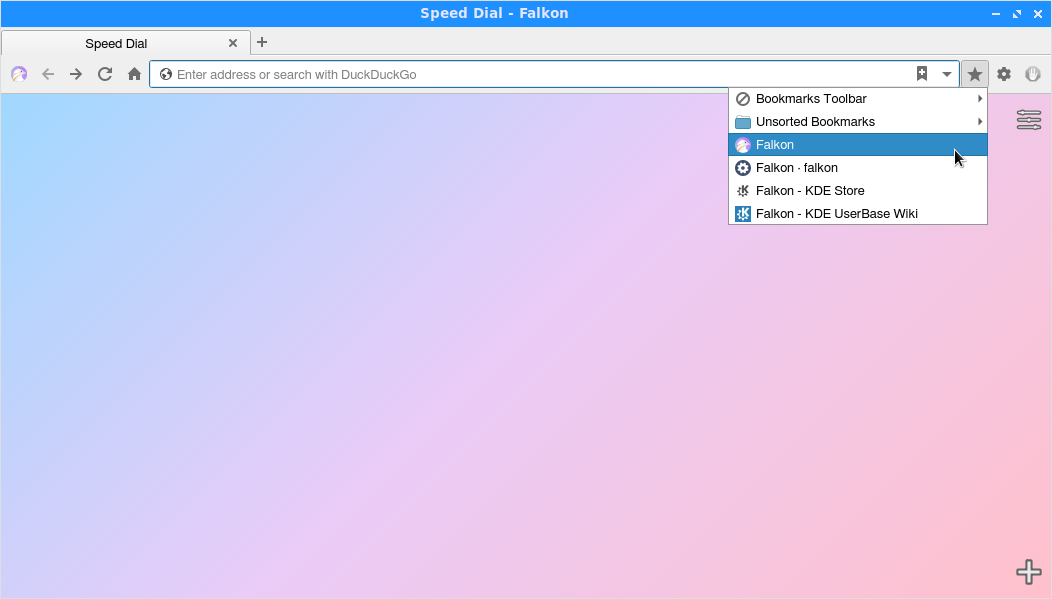Bookmark this page via address bar icon
1052x599 pixels.
click(922, 74)
